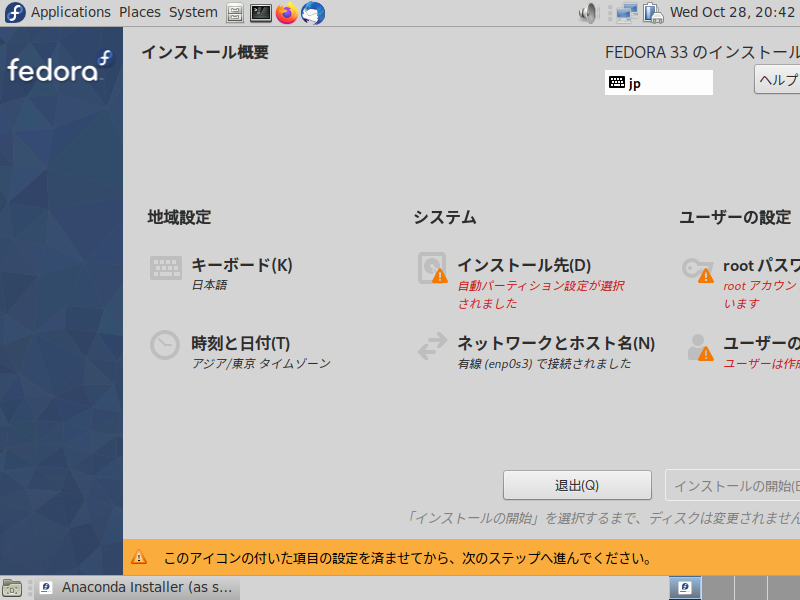This screenshot has width=800, height=600.
Task: Click the disk icon for インストール先
Action: pyautogui.click(x=432, y=268)
